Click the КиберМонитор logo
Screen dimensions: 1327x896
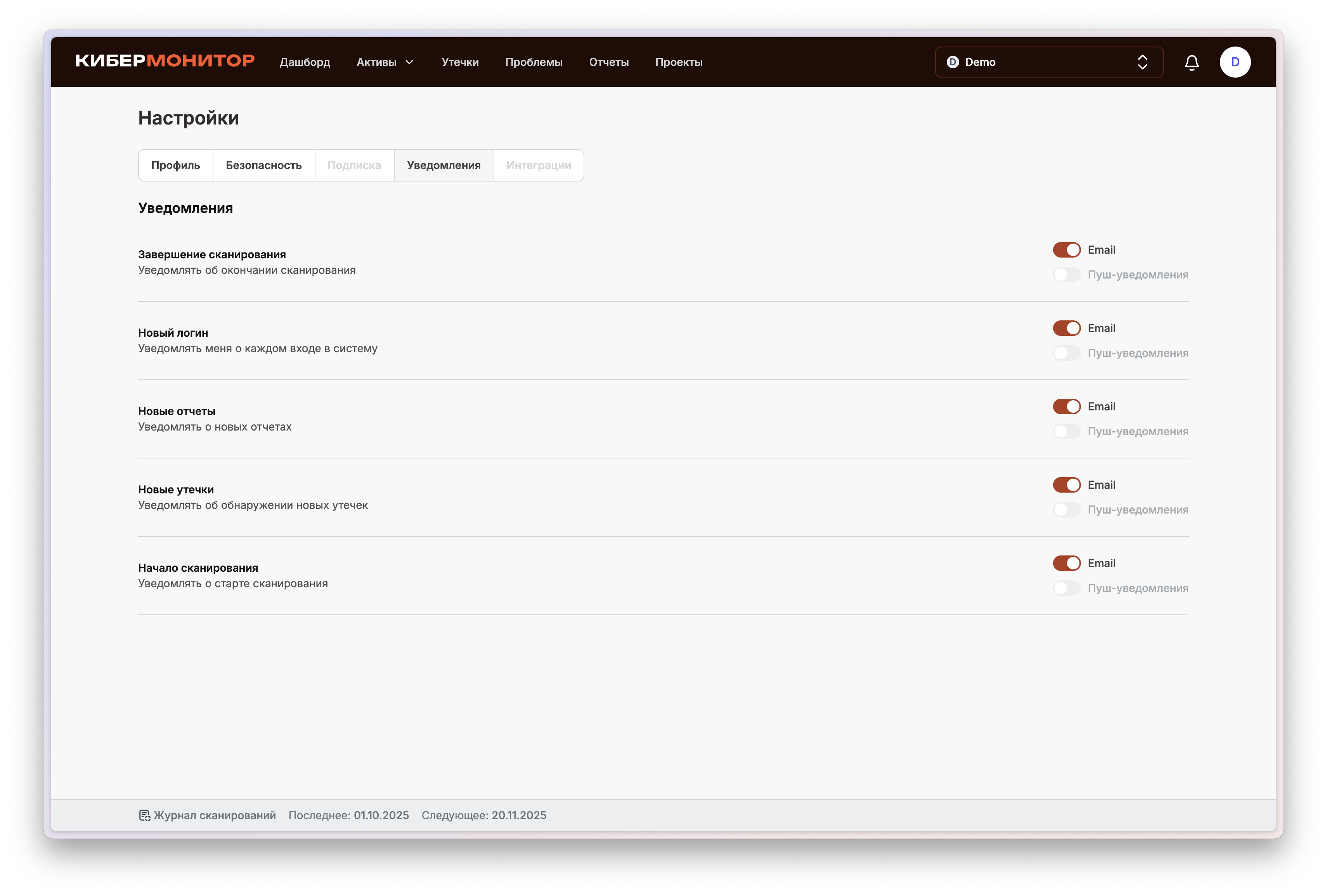pyautogui.click(x=165, y=61)
